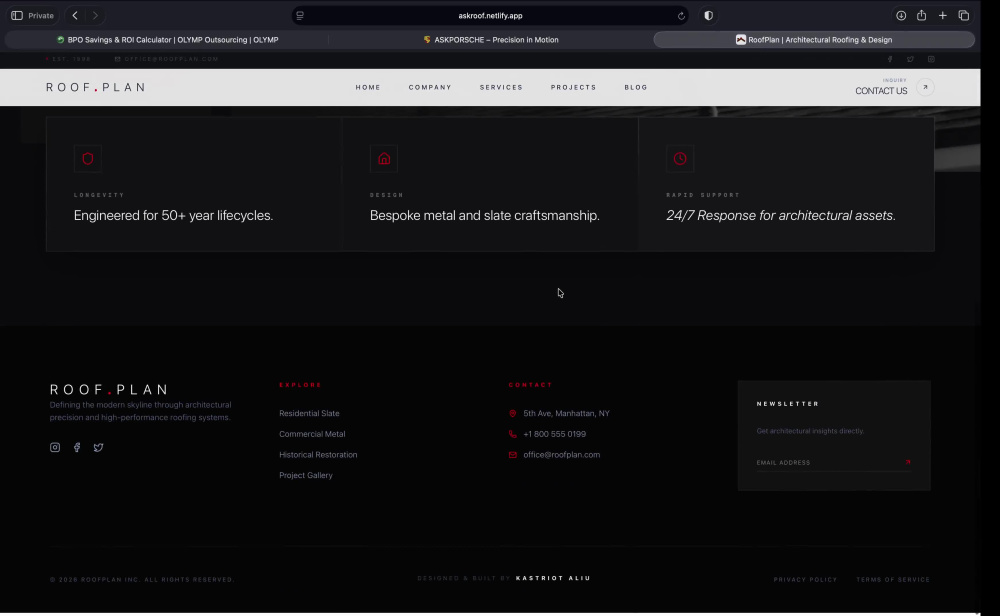Click 'Bespoke metal and slate craftsmanship.' card text
Screen dimensions: 1000x616
click(485, 216)
